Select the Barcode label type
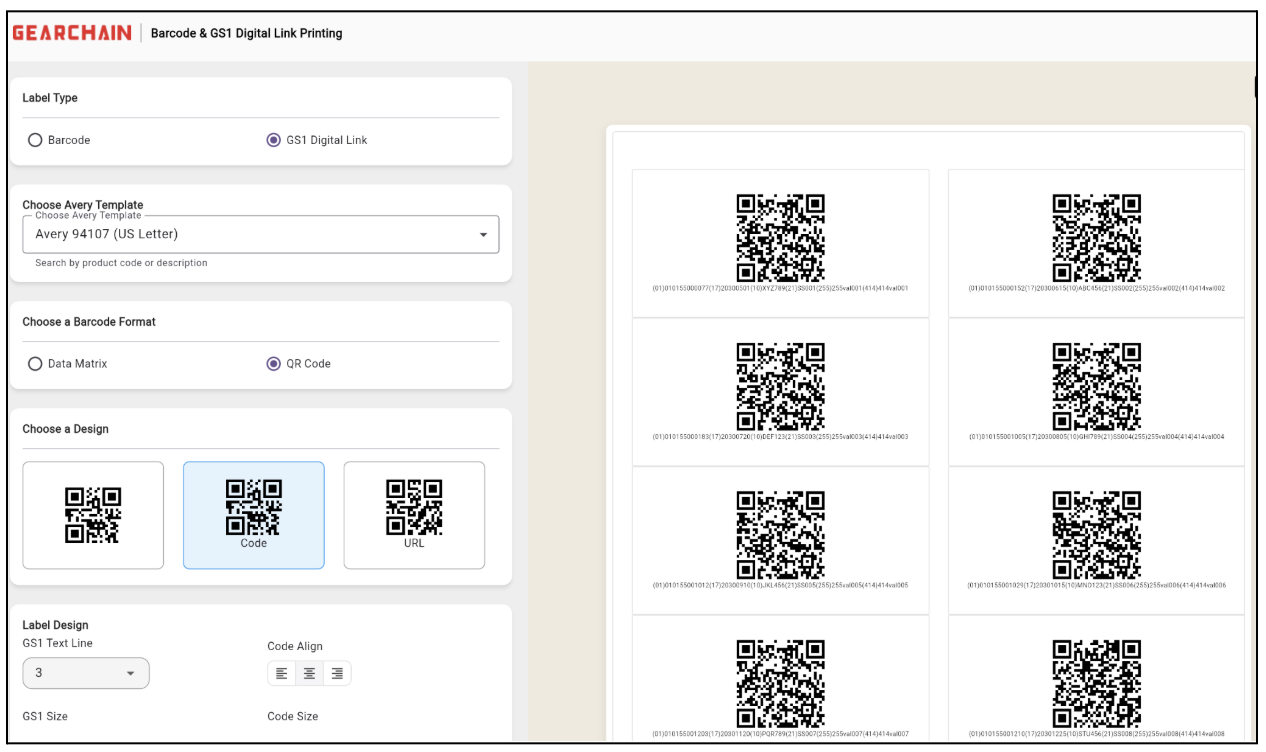Screen dimensions: 1266x752 click(x=35, y=140)
